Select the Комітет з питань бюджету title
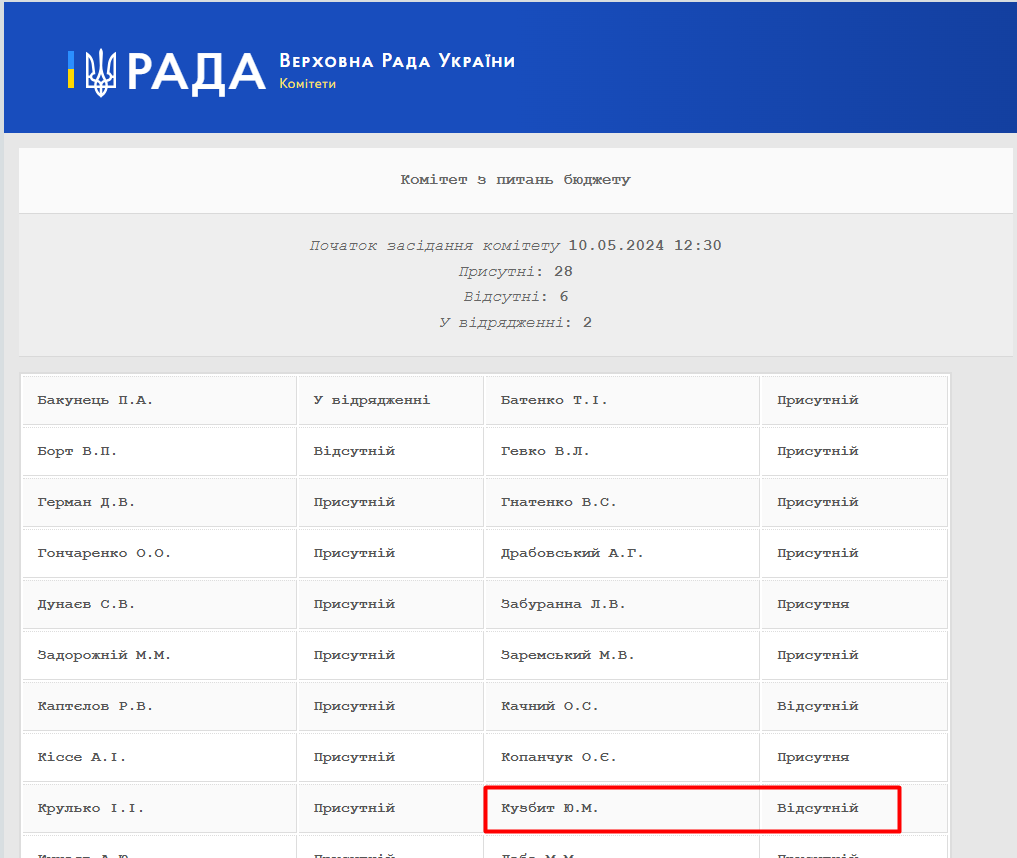Viewport: 1017px width, 858px height. click(x=516, y=180)
